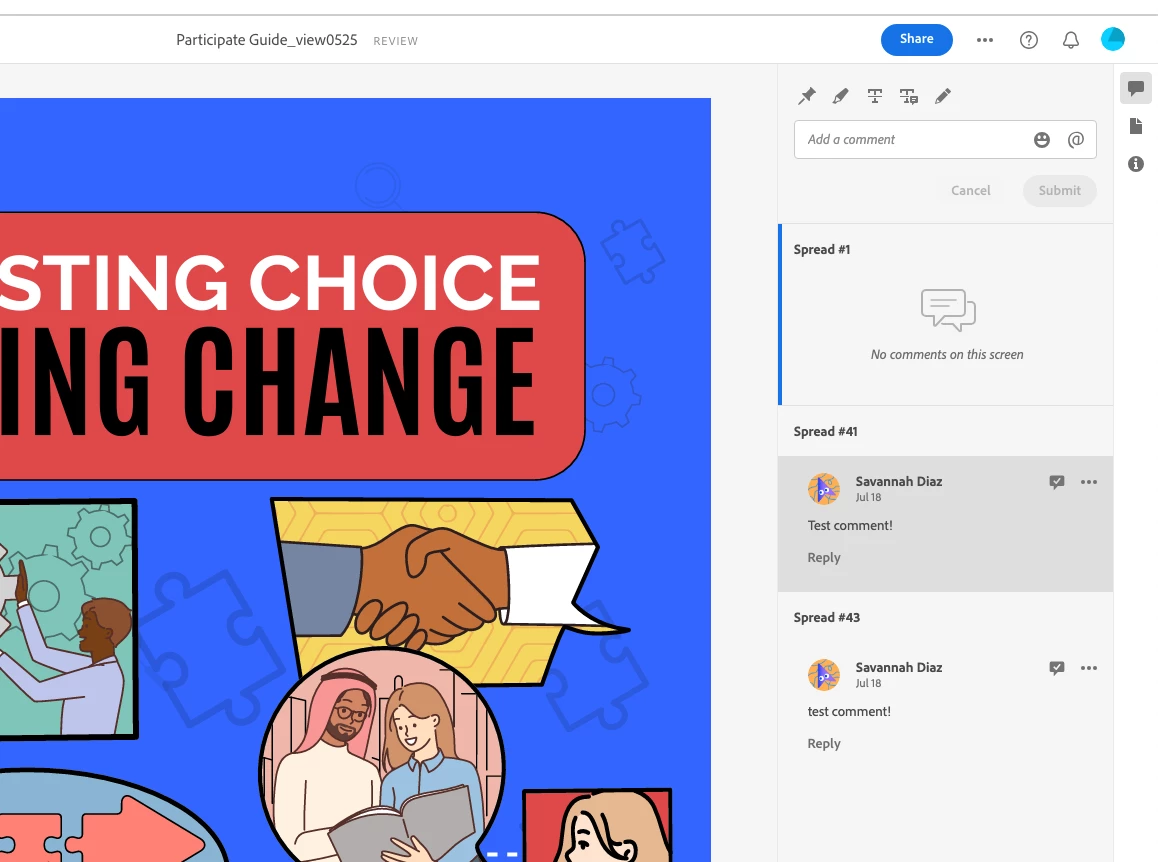Open the Help menu

[1029, 40]
